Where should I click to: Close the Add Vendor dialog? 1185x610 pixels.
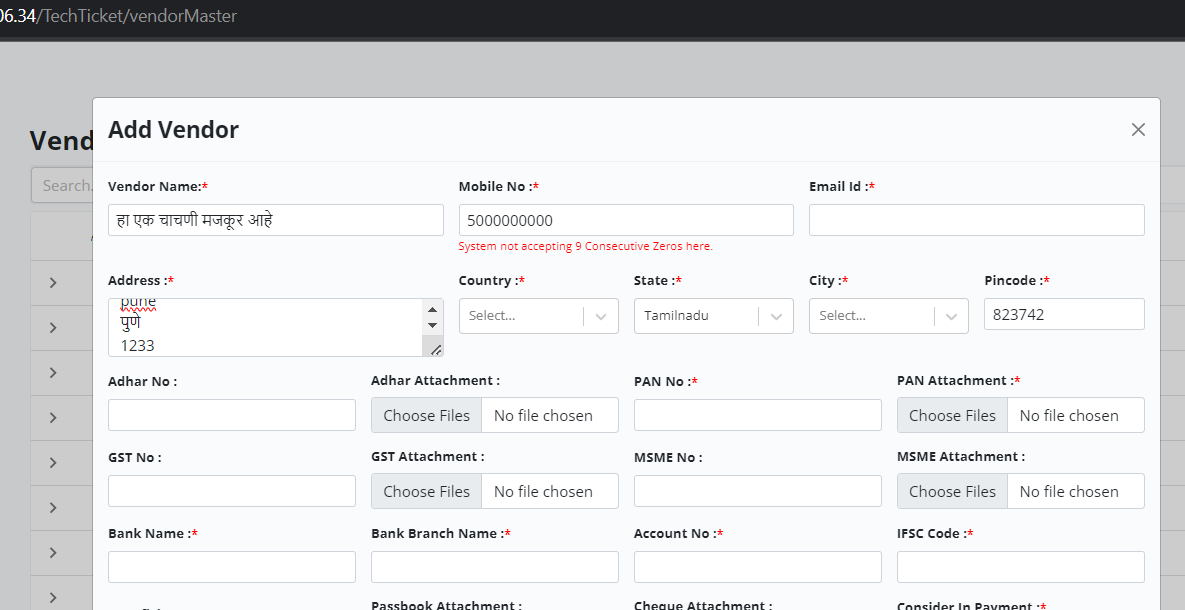click(x=1137, y=130)
